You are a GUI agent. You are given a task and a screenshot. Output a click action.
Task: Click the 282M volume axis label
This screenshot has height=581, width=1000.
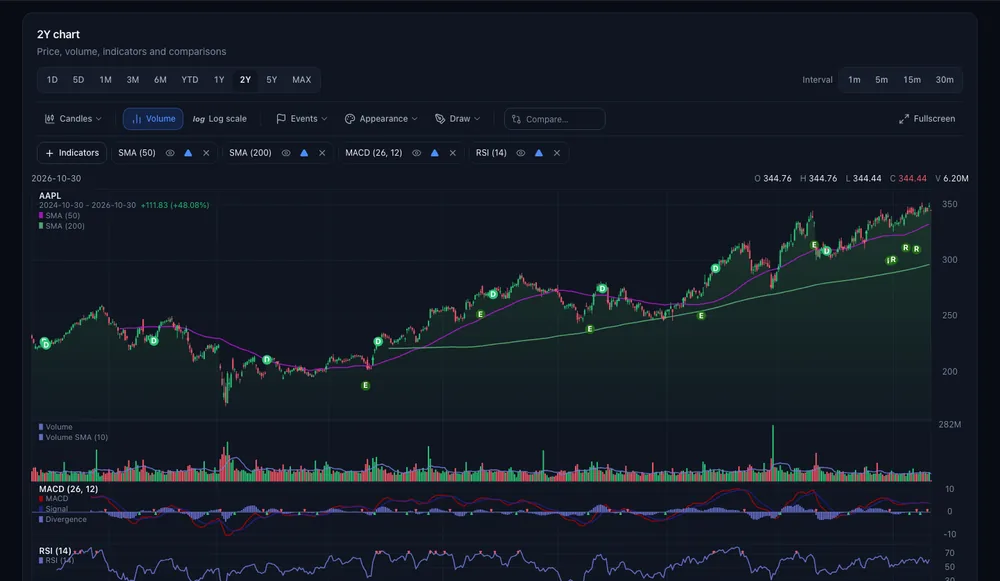(950, 425)
